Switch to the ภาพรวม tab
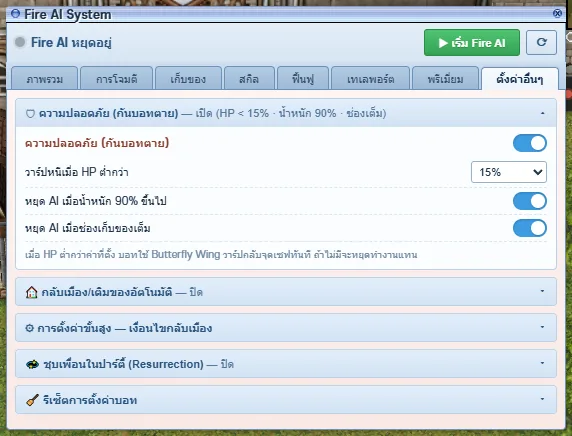572x436 pixels. pos(45,78)
